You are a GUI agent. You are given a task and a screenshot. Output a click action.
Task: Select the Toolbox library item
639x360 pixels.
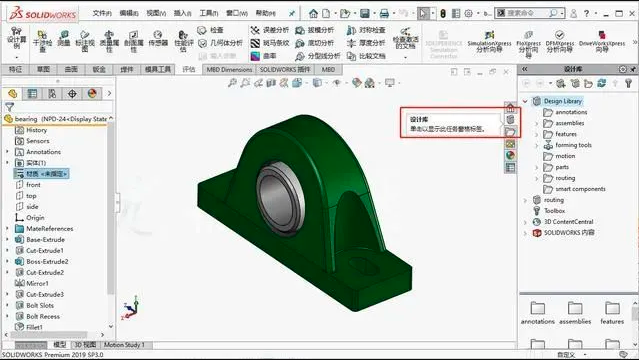pyautogui.click(x=554, y=211)
